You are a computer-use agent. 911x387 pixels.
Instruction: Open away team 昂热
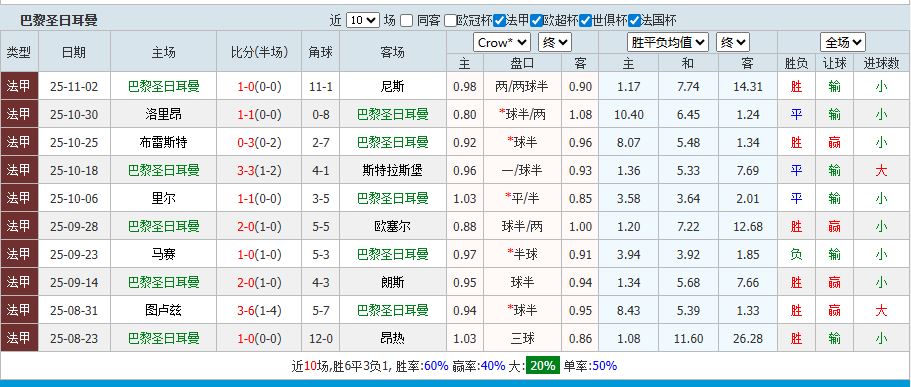pos(392,338)
